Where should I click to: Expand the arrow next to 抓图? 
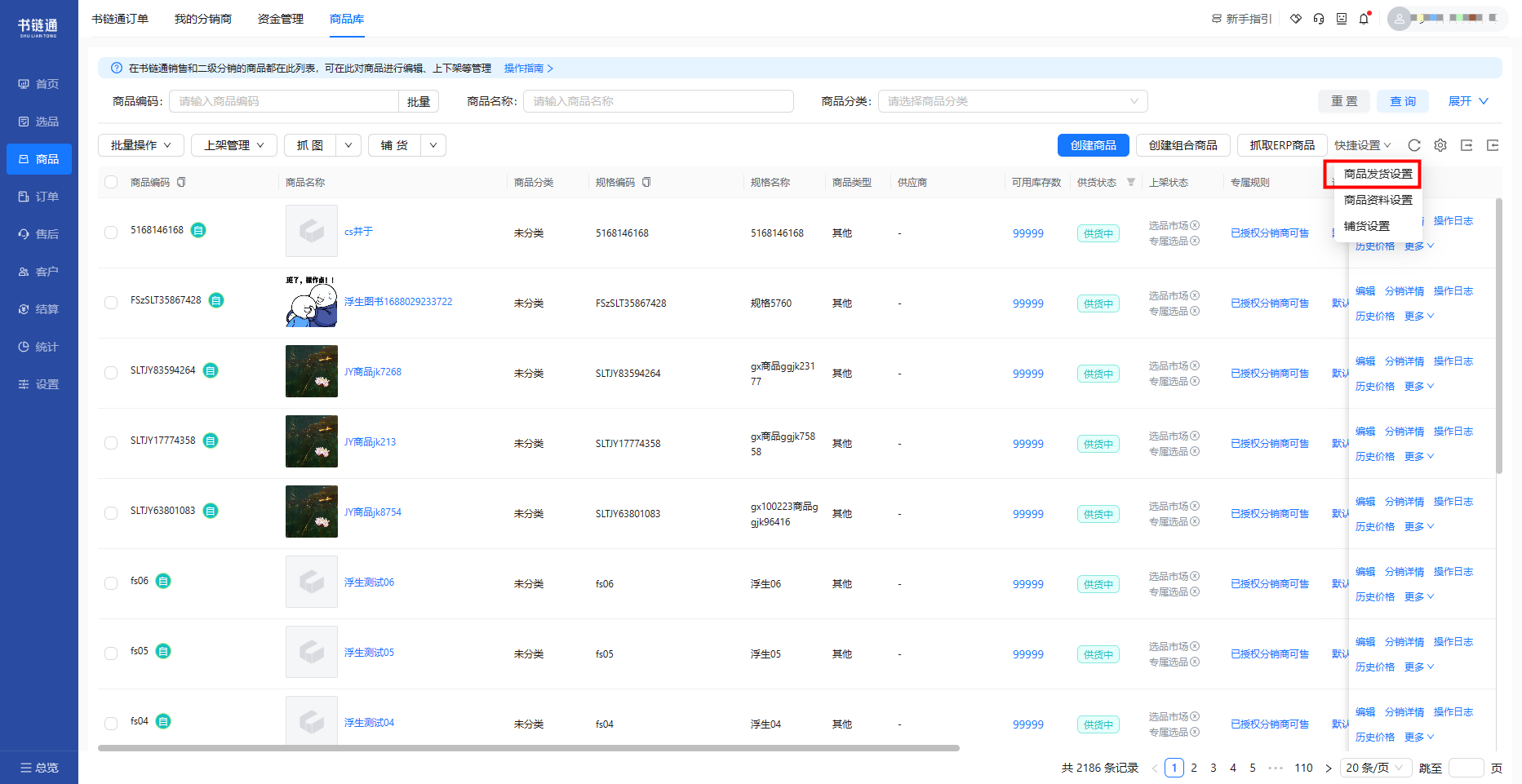[348, 145]
